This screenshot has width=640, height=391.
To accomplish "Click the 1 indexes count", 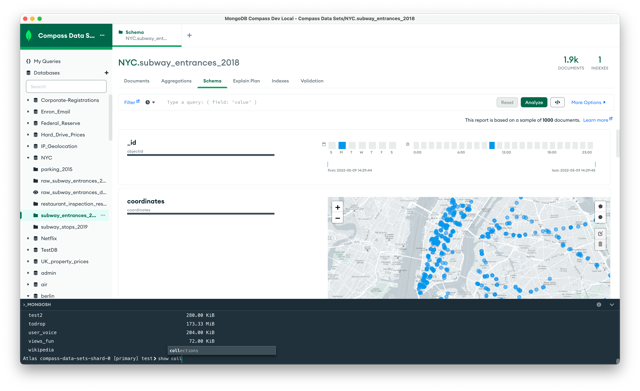I will [600, 60].
